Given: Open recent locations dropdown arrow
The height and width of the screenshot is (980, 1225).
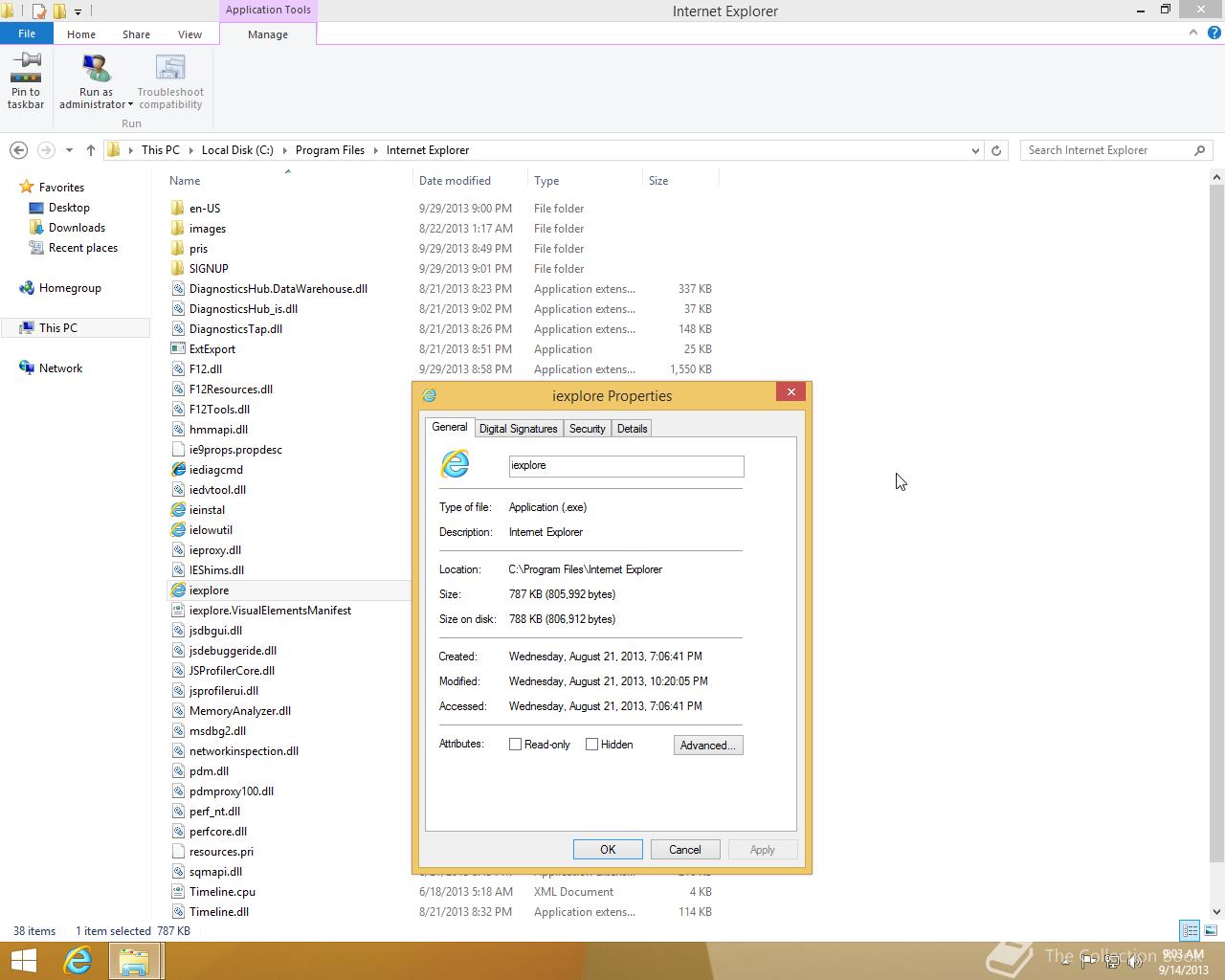Looking at the screenshot, I should click(x=69, y=150).
